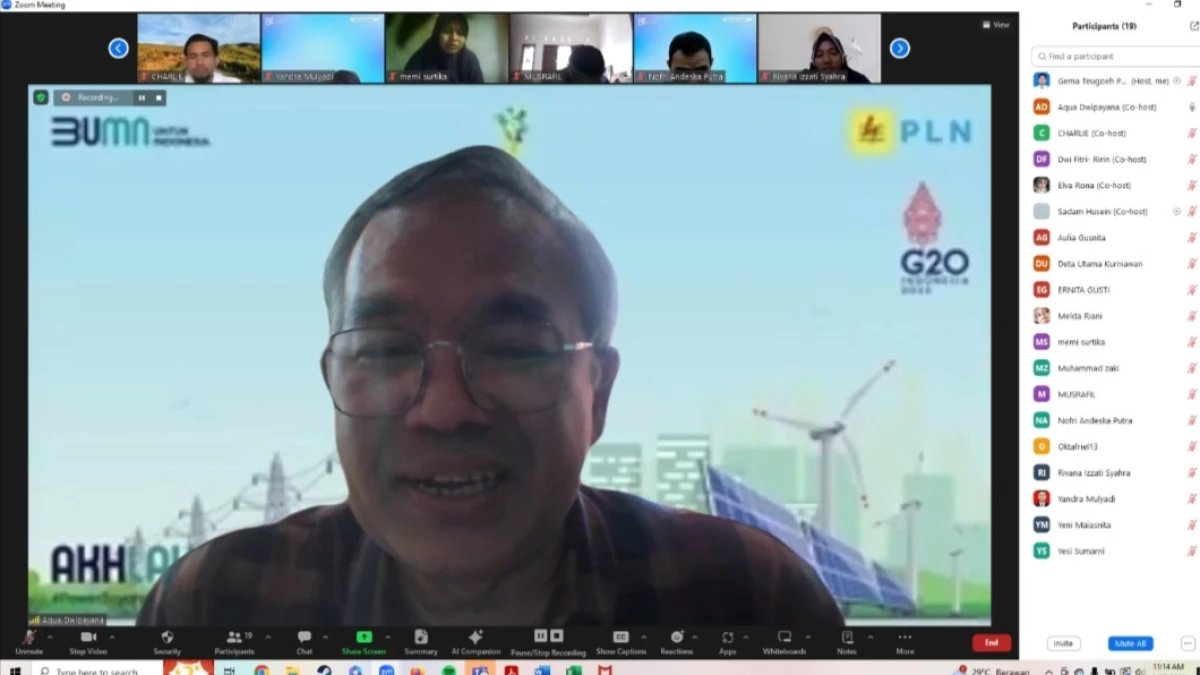
Task: Click the muted mic icon for ERNITA GUSTI
Action: [x=1191, y=290]
